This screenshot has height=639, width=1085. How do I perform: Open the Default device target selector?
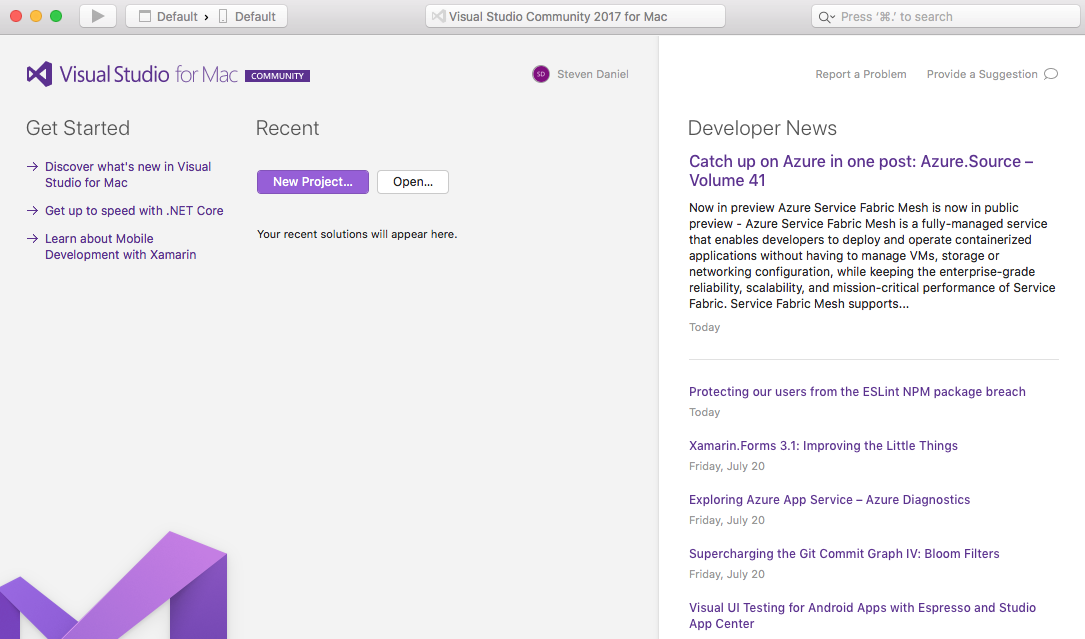coord(247,17)
